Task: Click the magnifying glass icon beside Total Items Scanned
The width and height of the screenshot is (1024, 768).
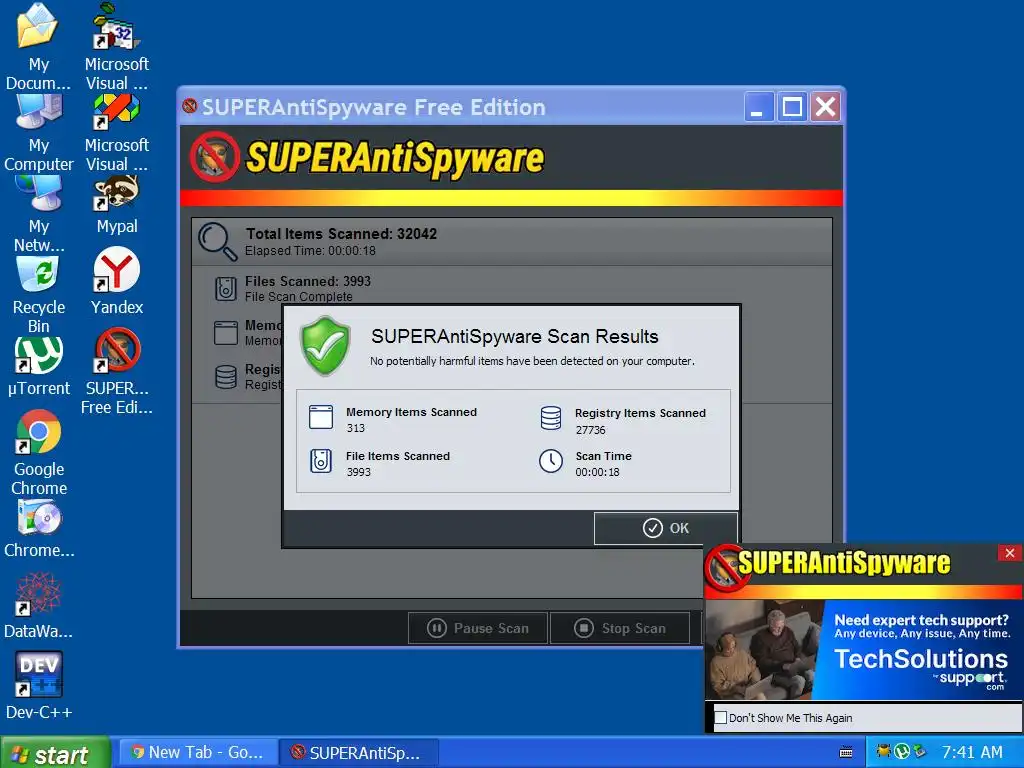Action: click(x=217, y=241)
